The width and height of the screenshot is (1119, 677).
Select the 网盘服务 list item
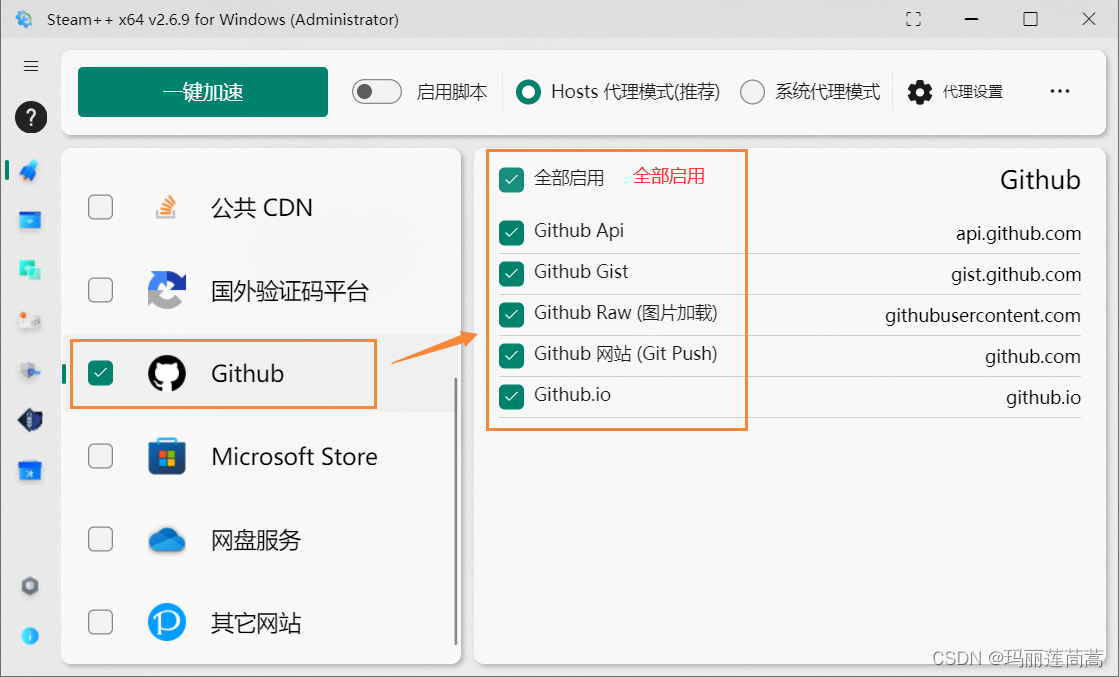[x=260, y=539]
